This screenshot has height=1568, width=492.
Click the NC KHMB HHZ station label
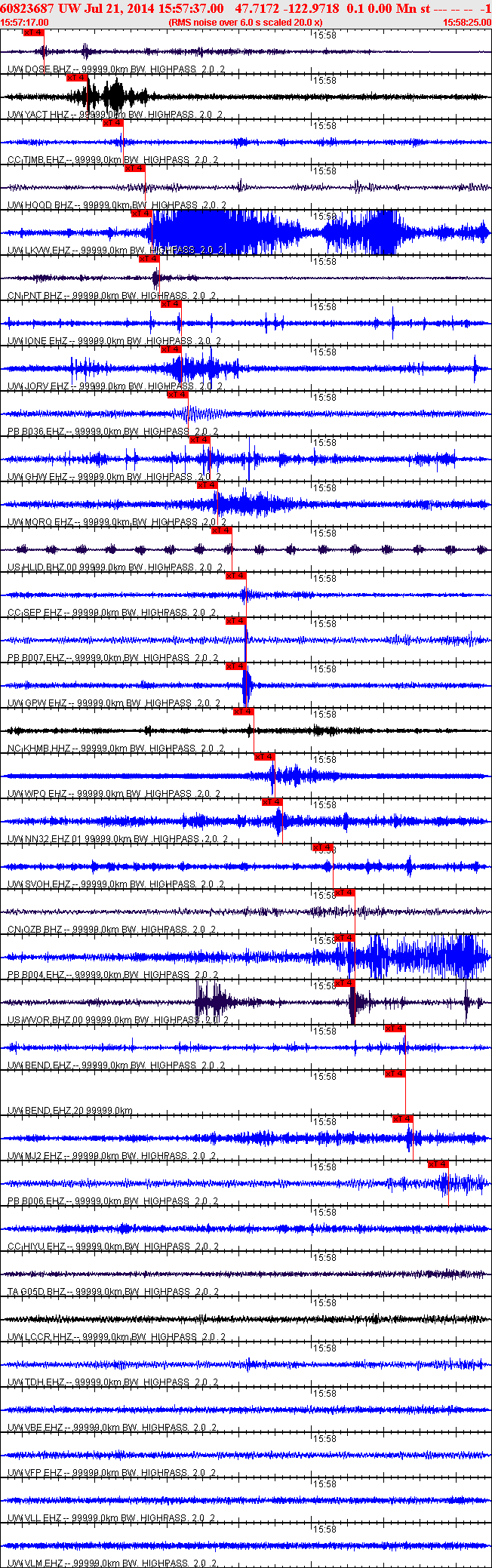point(39,749)
